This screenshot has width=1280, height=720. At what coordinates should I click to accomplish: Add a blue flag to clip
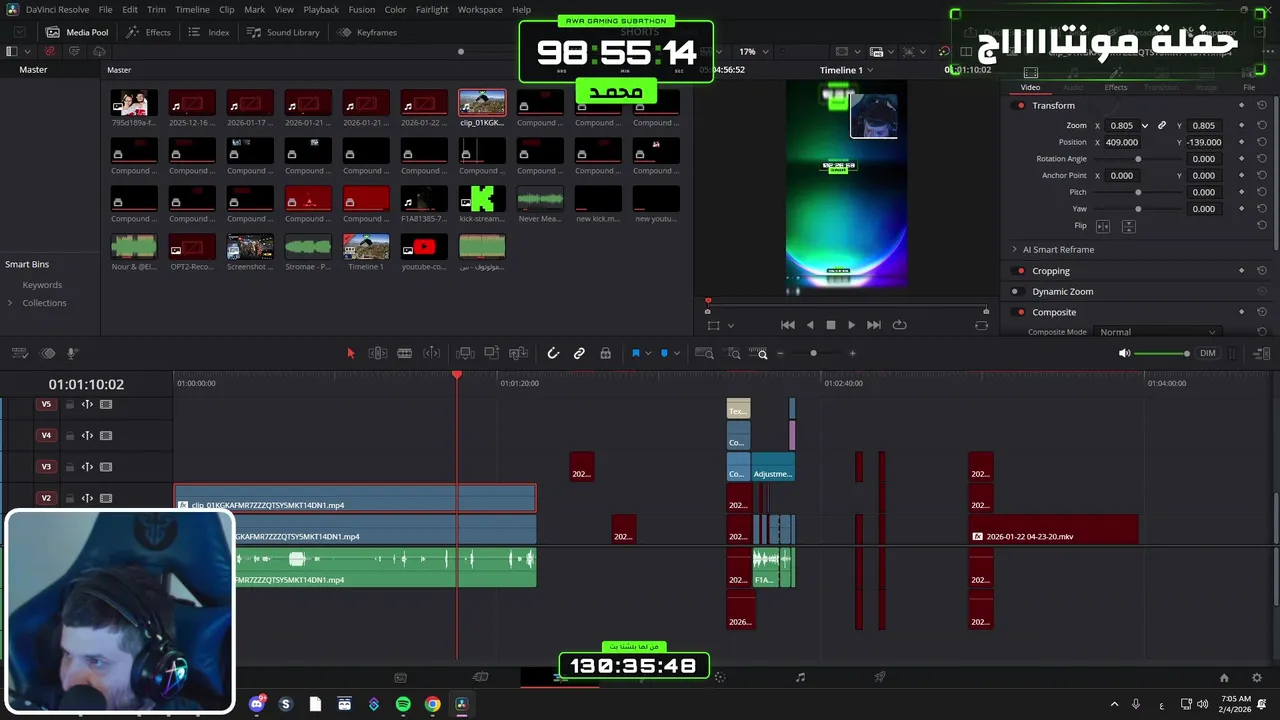pos(635,353)
